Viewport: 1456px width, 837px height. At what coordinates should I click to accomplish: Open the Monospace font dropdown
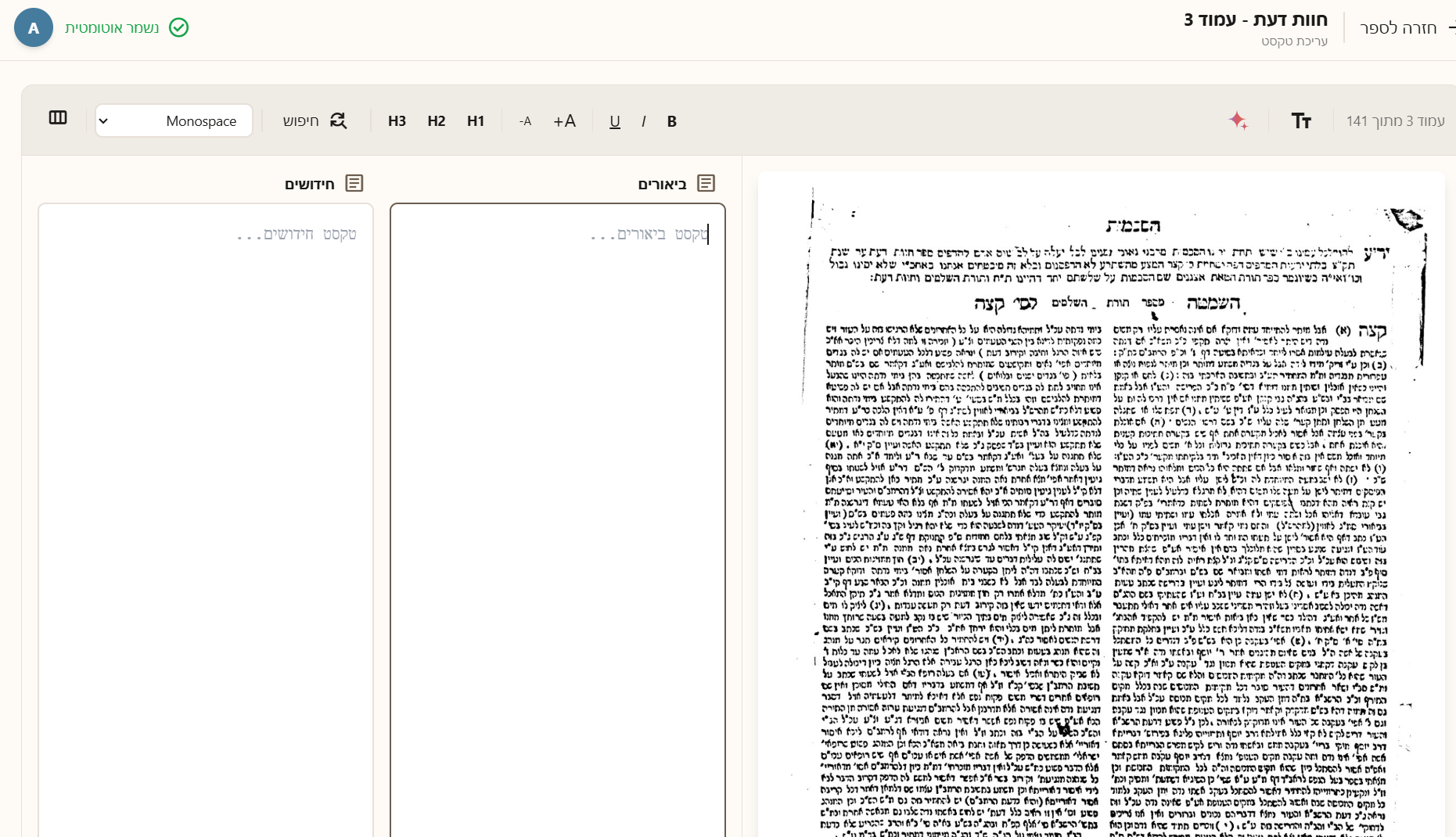click(x=174, y=121)
